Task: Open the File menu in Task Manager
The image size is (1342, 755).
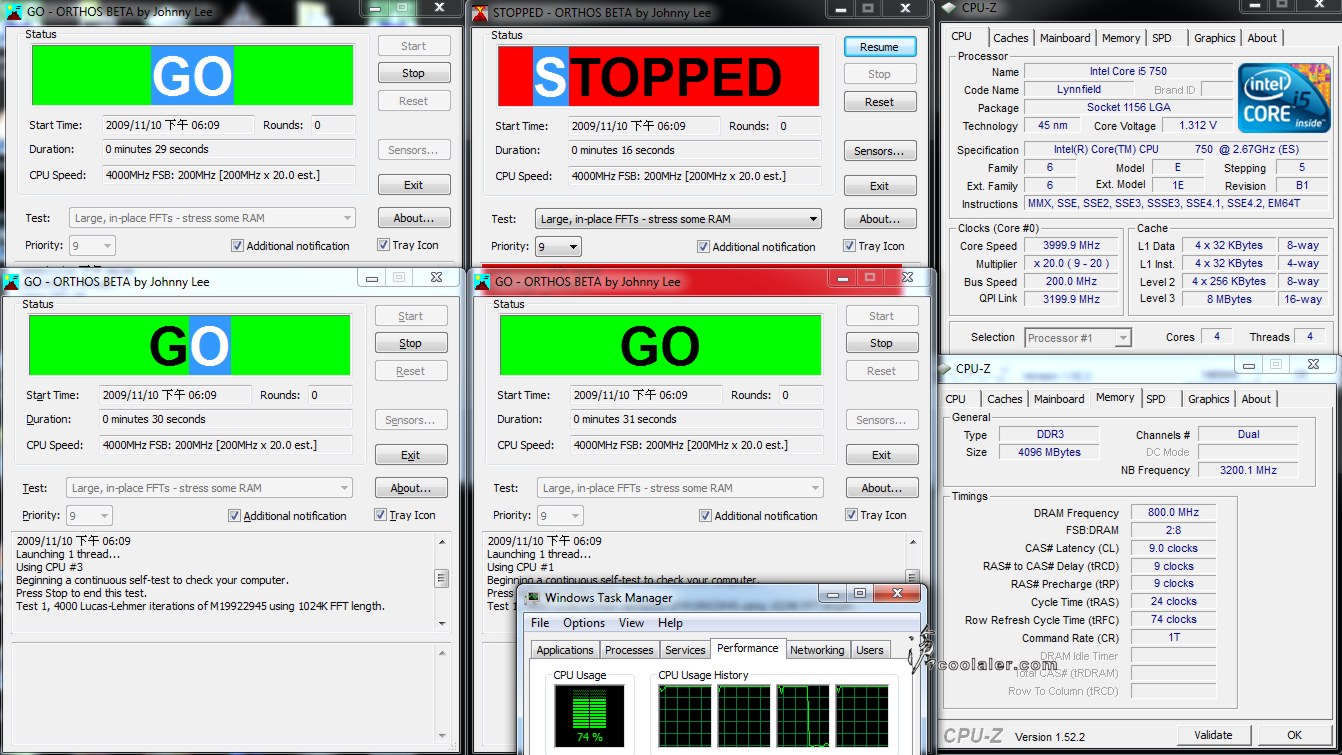Action: [540, 623]
